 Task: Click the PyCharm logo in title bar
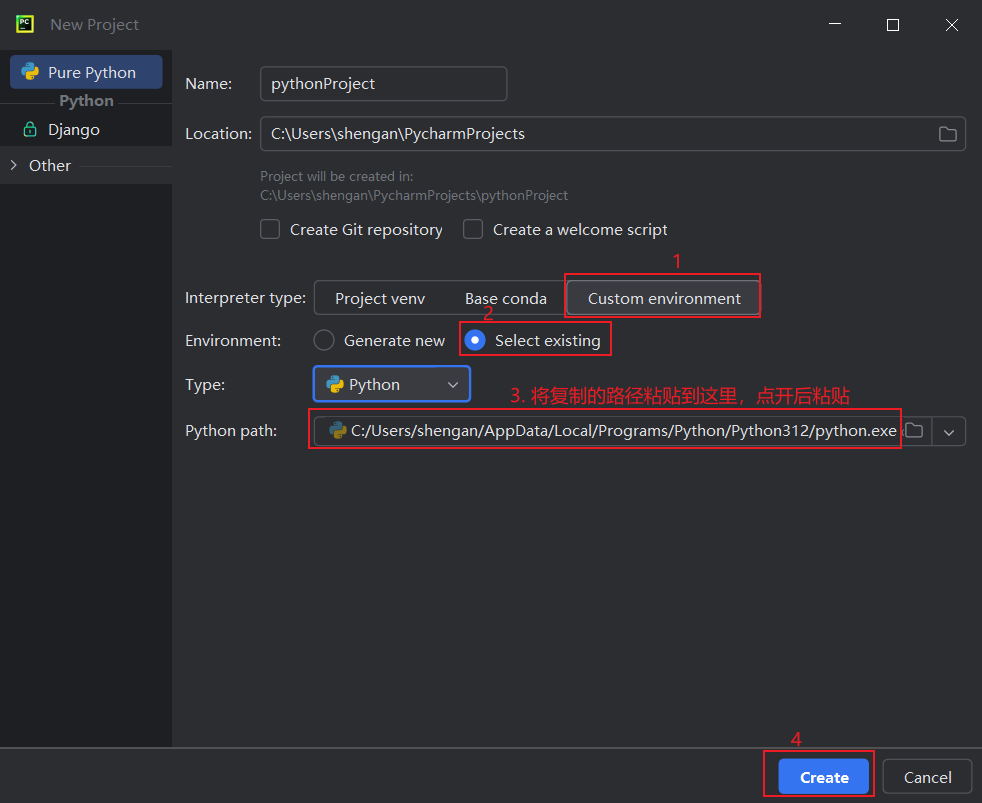25,24
